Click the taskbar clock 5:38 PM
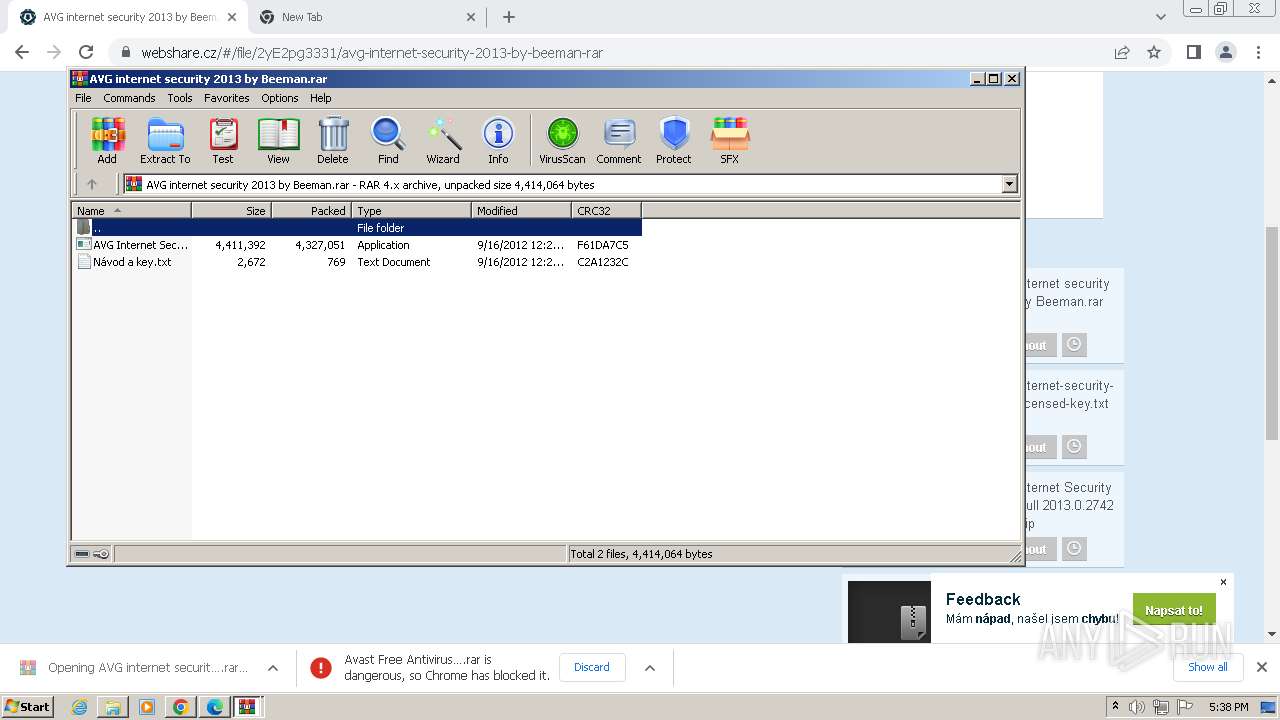This screenshot has height=720, width=1280. click(1228, 707)
